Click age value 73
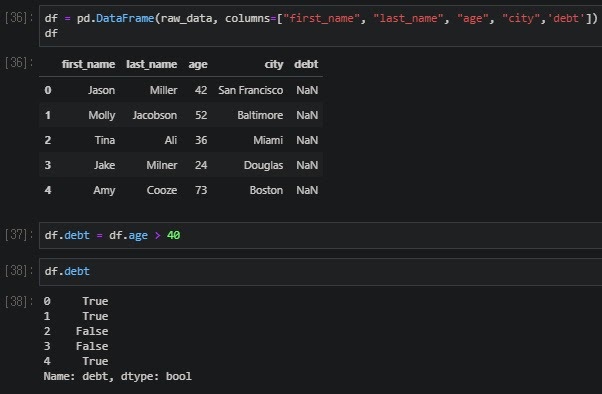The width and height of the screenshot is (602, 394). 201,190
